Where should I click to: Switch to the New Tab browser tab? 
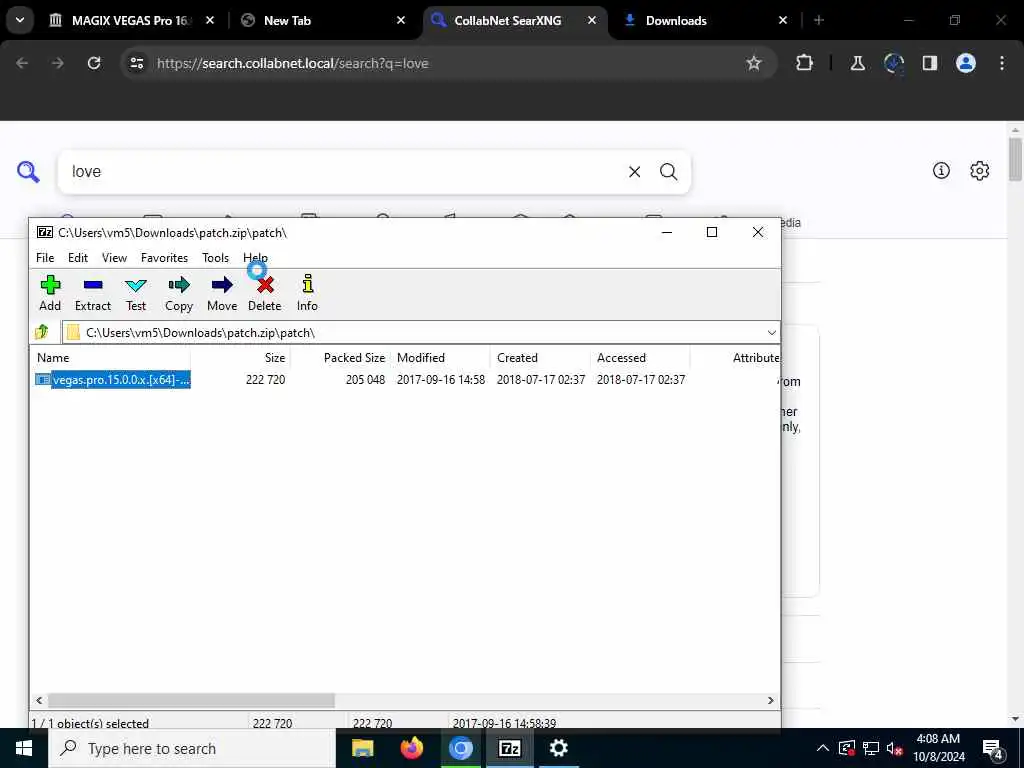(320, 20)
